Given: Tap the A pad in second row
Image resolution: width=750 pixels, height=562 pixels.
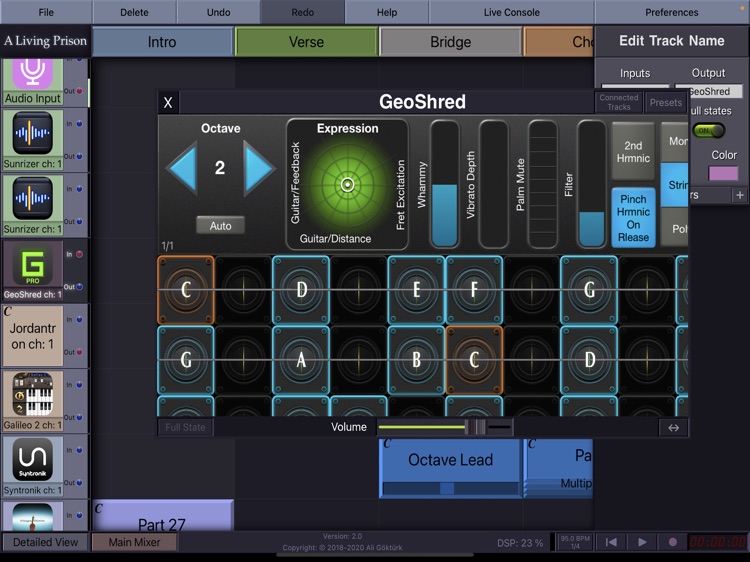Looking at the screenshot, I should tap(301, 360).
